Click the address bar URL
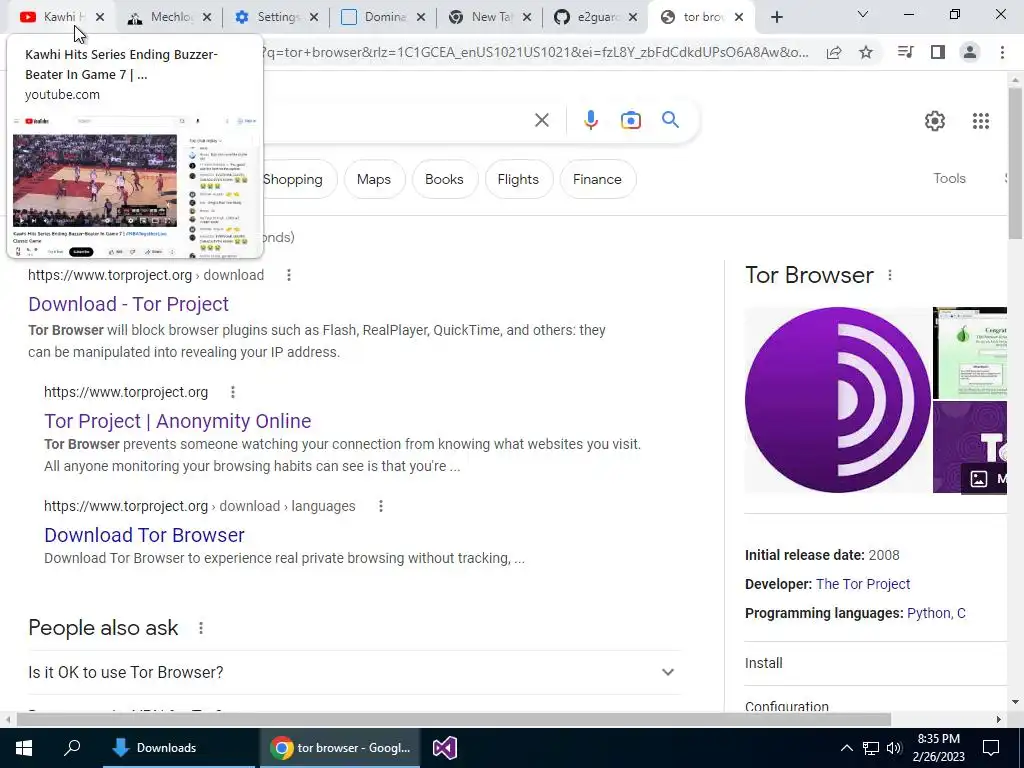Screen dimensions: 1024x768 point(534,53)
